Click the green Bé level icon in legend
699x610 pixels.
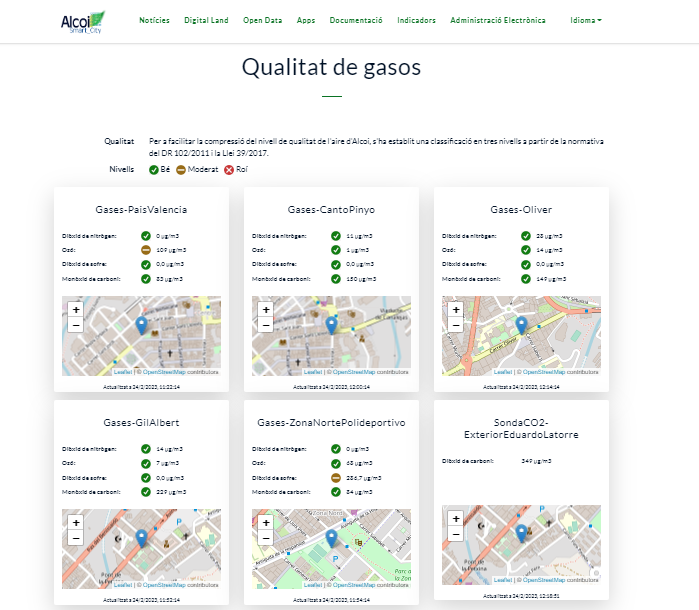tap(154, 170)
